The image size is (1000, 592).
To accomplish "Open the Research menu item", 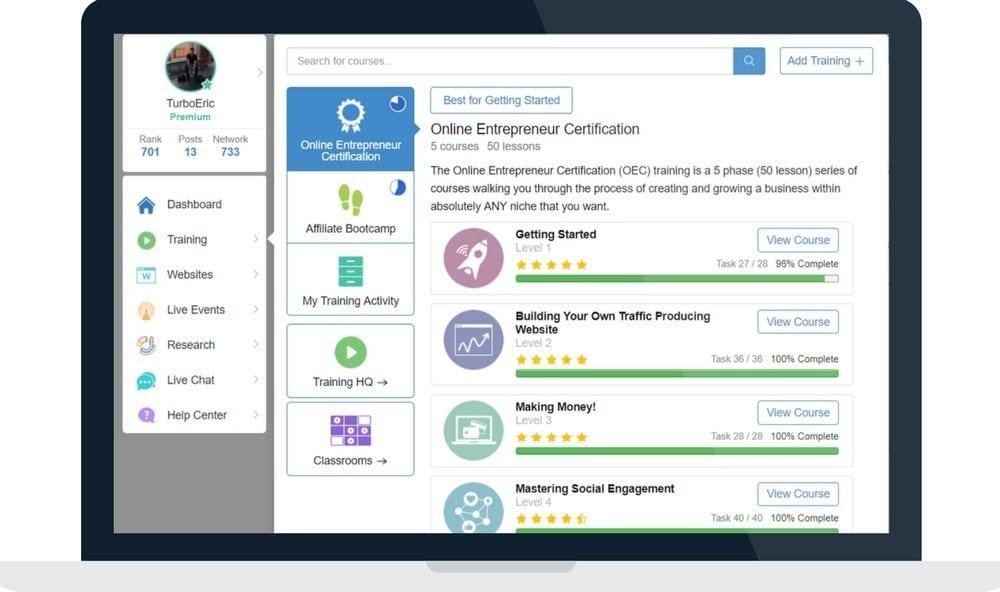I will (195, 345).
